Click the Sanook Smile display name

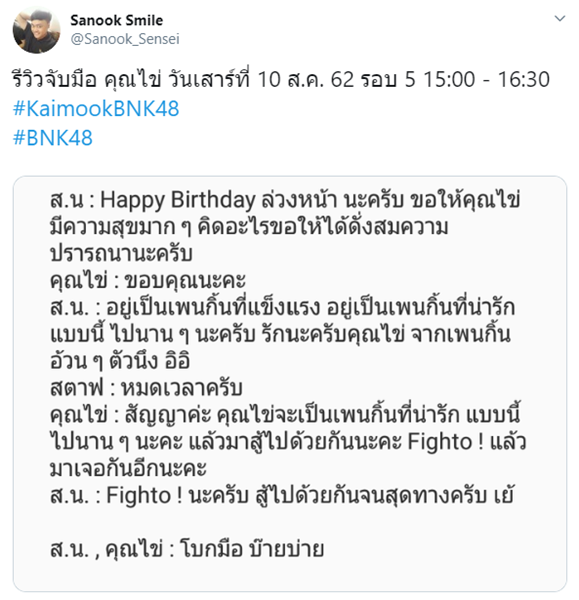pos(117,20)
